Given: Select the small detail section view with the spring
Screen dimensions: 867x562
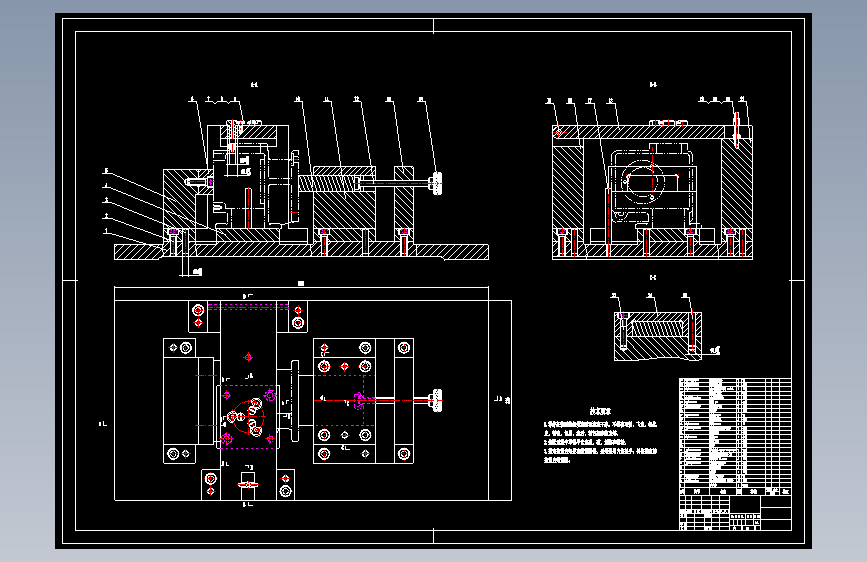Looking at the screenshot, I should click(x=657, y=336).
